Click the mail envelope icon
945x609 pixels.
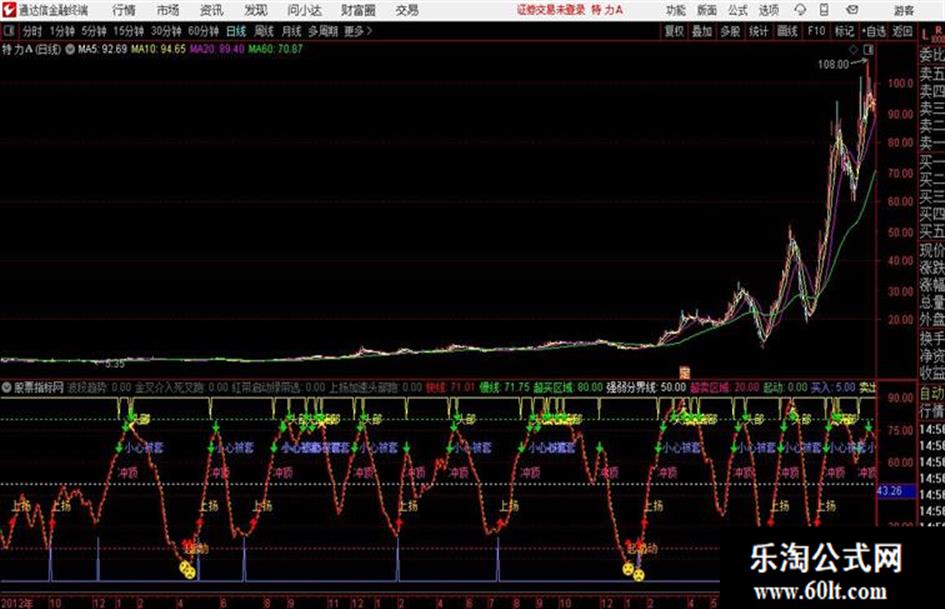(852, 10)
